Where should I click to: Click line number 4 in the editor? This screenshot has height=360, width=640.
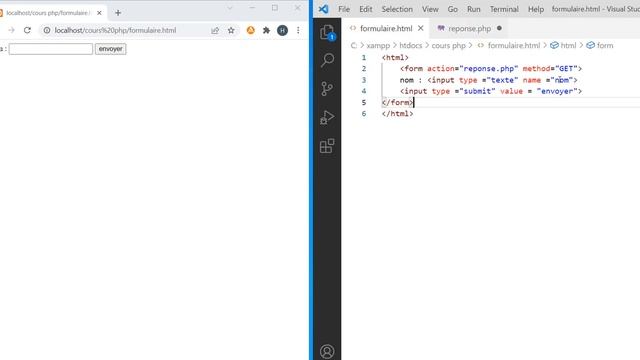tap(364, 91)
